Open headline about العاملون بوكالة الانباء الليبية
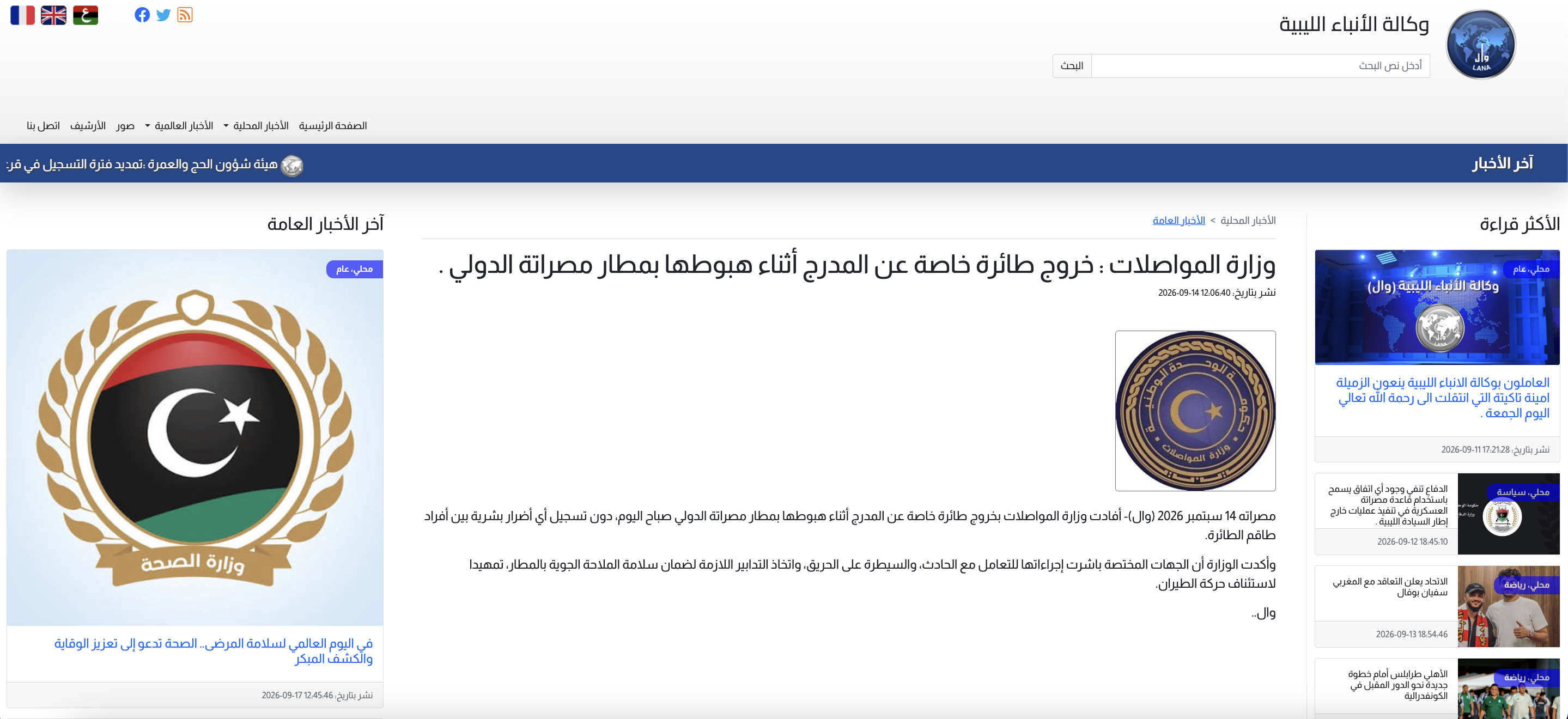 pyautogui.click(x=1443, y=398)
